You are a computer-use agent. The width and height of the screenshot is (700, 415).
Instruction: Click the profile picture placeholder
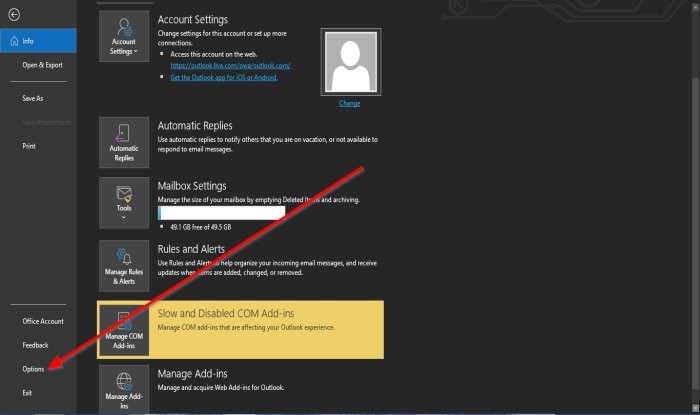coord(351,62)
